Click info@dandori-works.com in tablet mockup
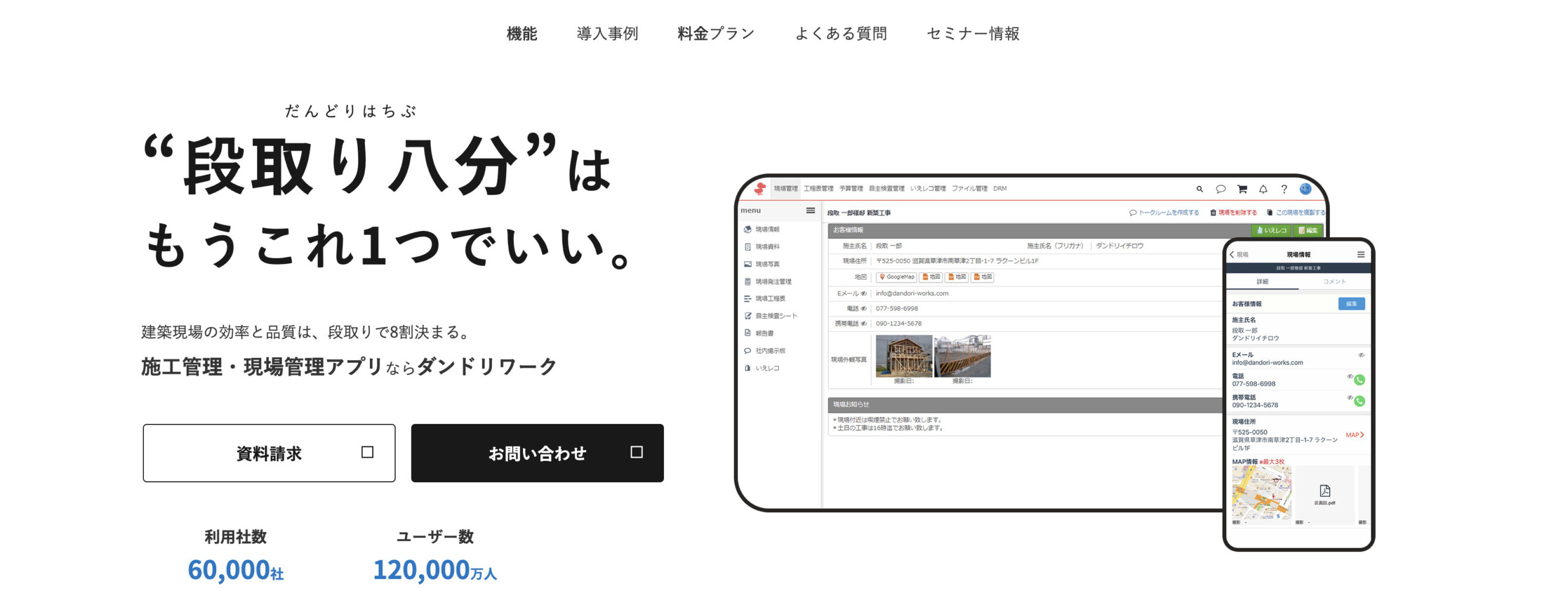This screenshot has height=598, width=1568. tap(912, 293)
